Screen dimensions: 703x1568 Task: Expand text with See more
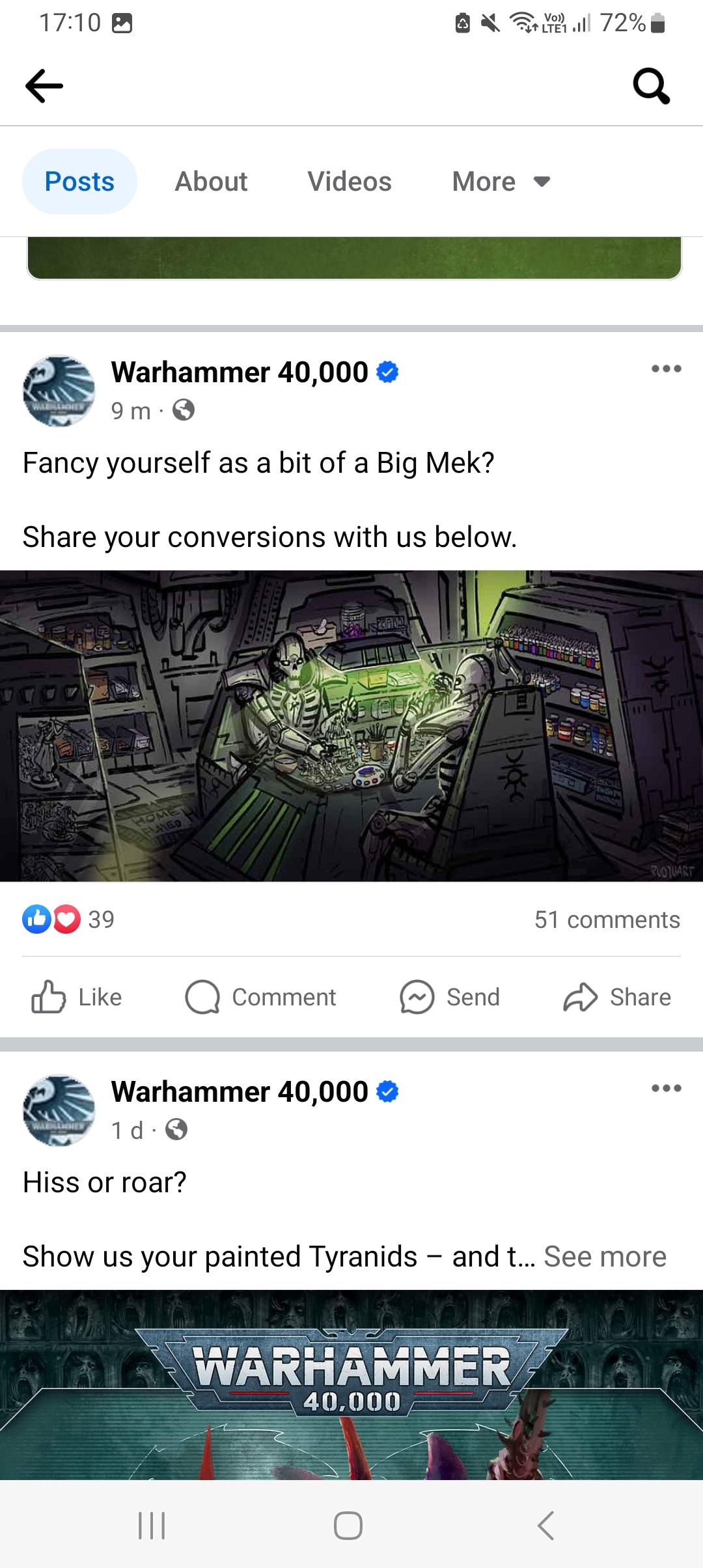point(605,1256)
